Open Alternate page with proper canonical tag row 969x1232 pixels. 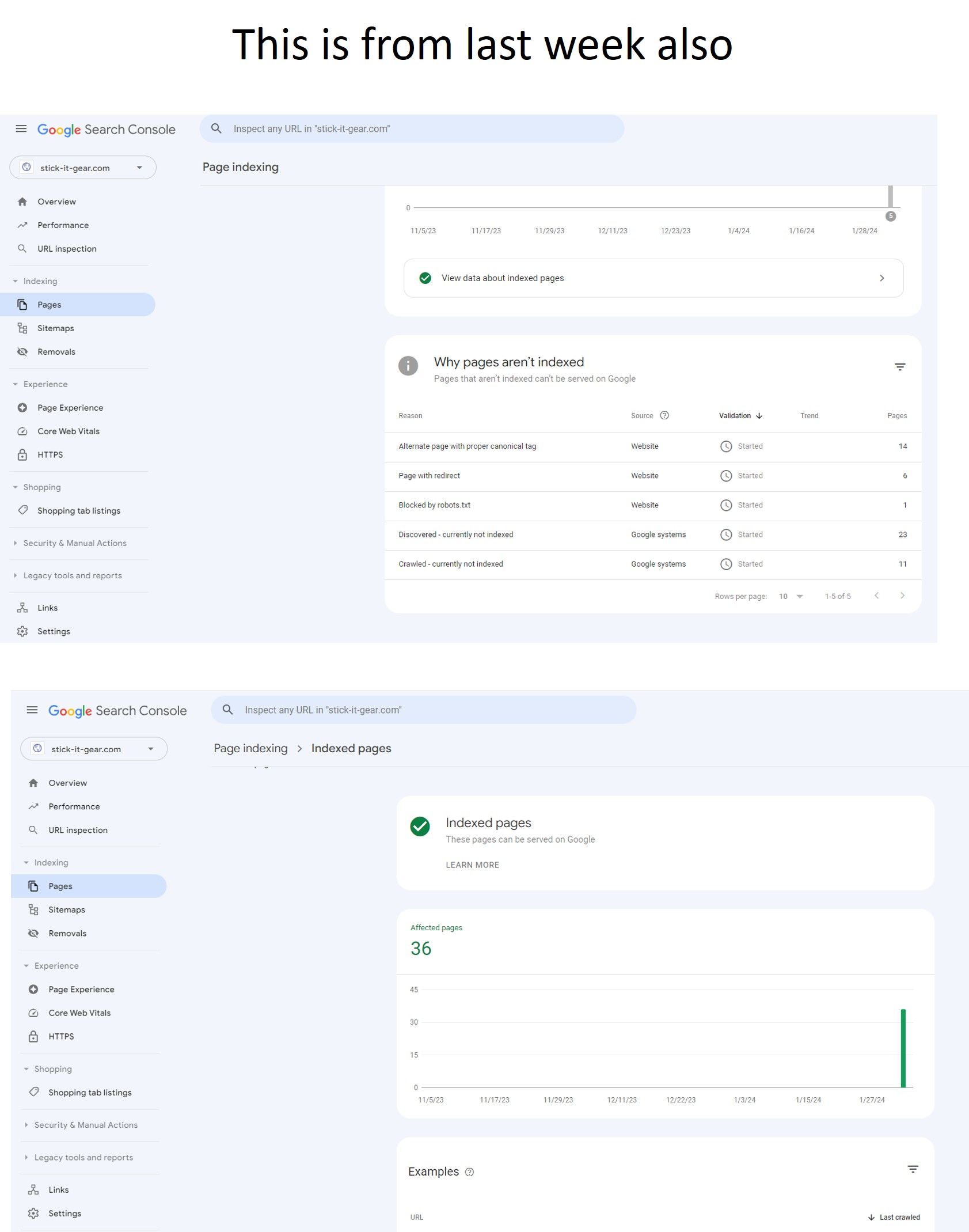467,446
